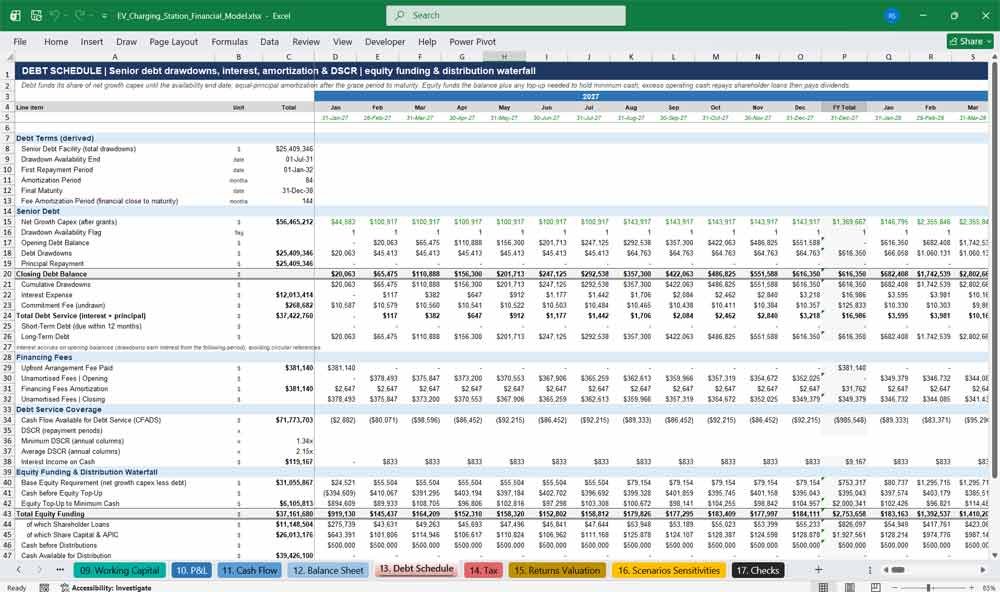Switch to the 15. Returns Valuation sheet tab
This screenshot has width=1000, height=592.
(x=557, y=570)
